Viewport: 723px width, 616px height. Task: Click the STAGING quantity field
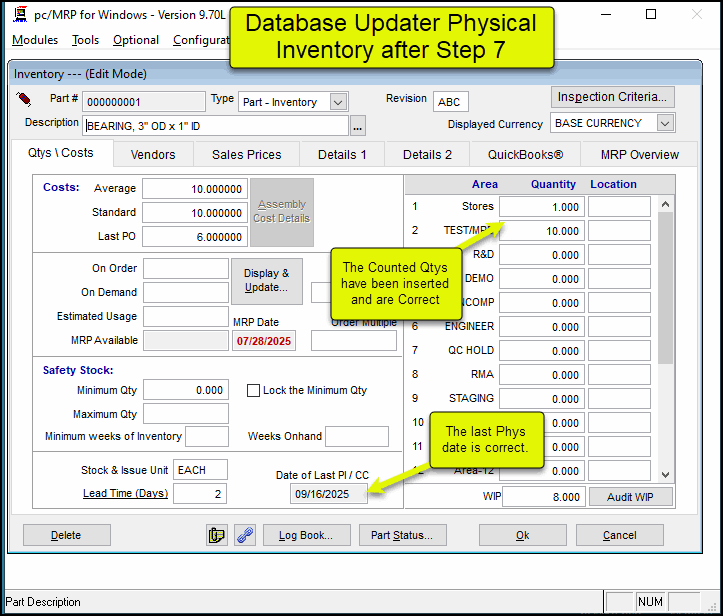[x=542, y=398]
